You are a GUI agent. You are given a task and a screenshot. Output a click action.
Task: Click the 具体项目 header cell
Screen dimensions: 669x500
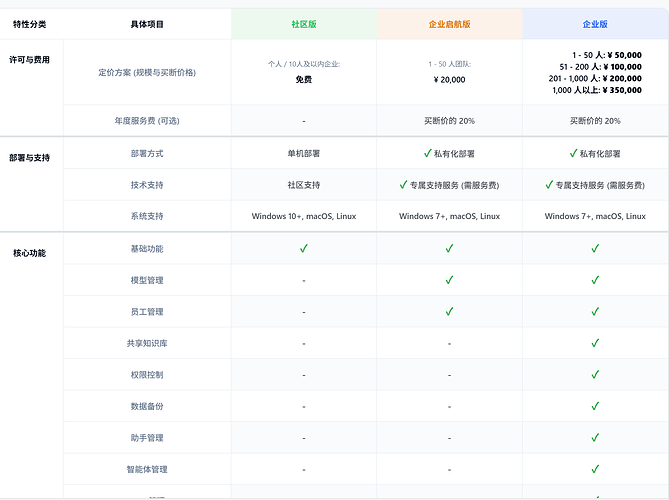tap(147, 24)
